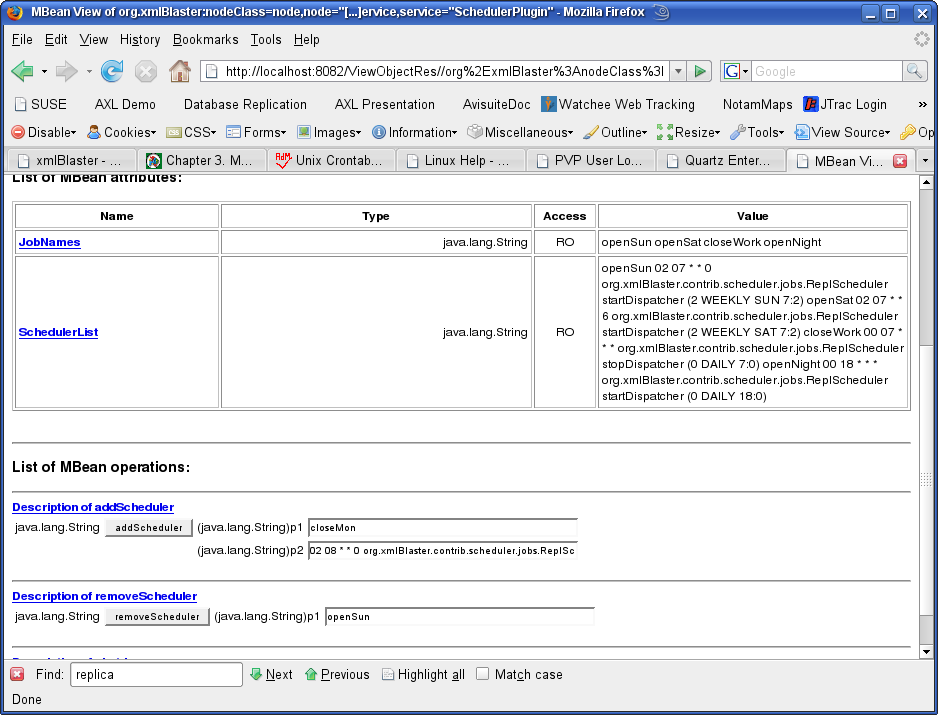Image resolution: width=938 pixels, height=715 pixels.
Task: Click the Google search magnifier icon
Action: 914,71
